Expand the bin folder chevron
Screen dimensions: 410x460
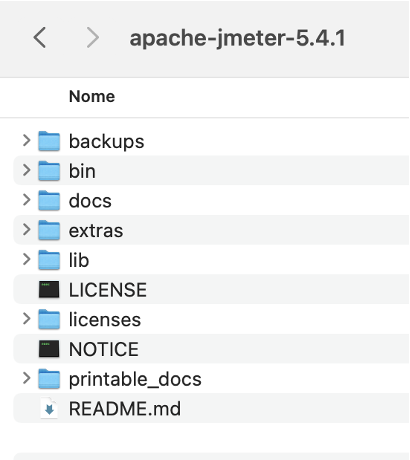tap(27, 170)
